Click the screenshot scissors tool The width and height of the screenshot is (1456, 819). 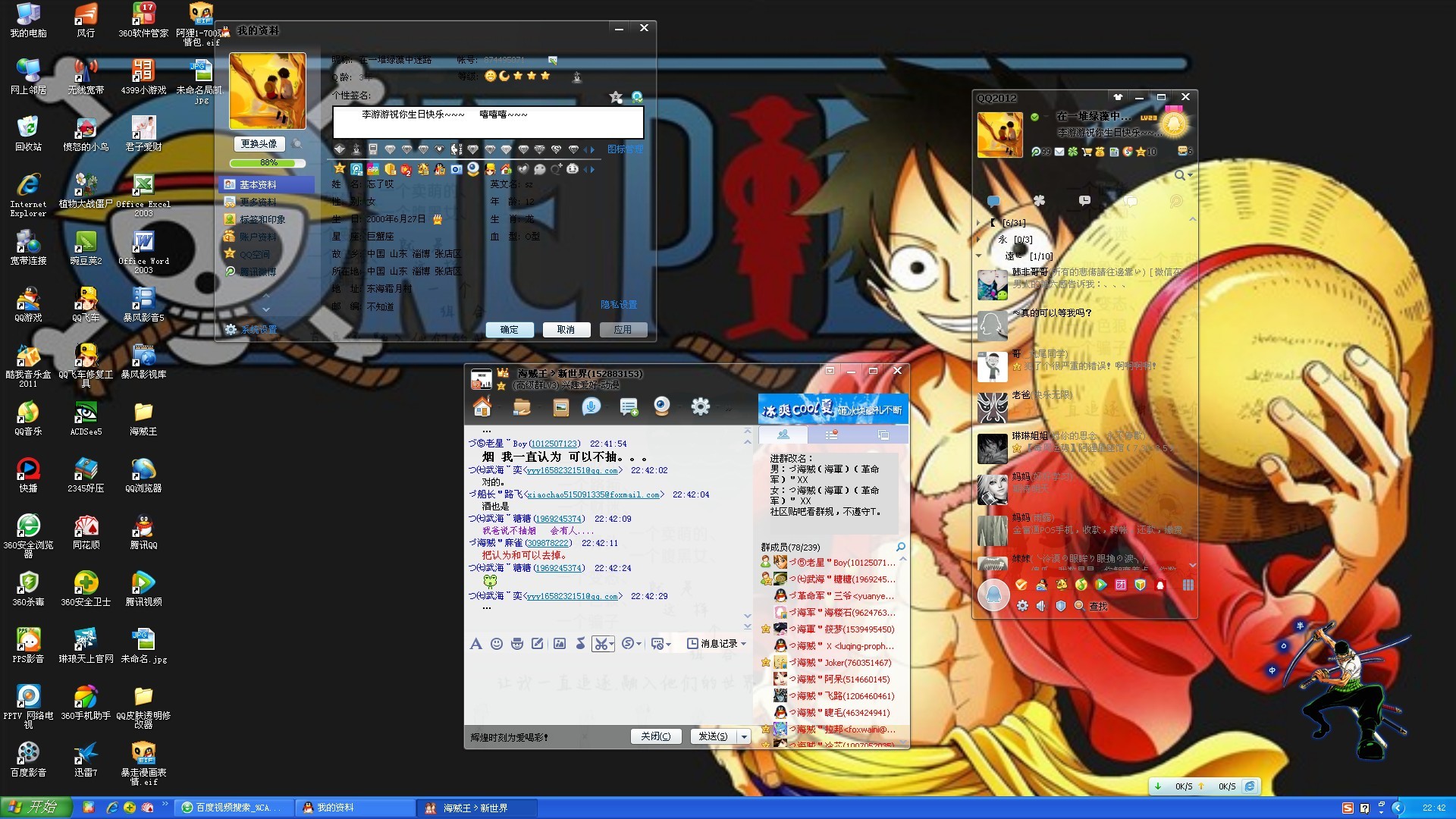point(600,644)
